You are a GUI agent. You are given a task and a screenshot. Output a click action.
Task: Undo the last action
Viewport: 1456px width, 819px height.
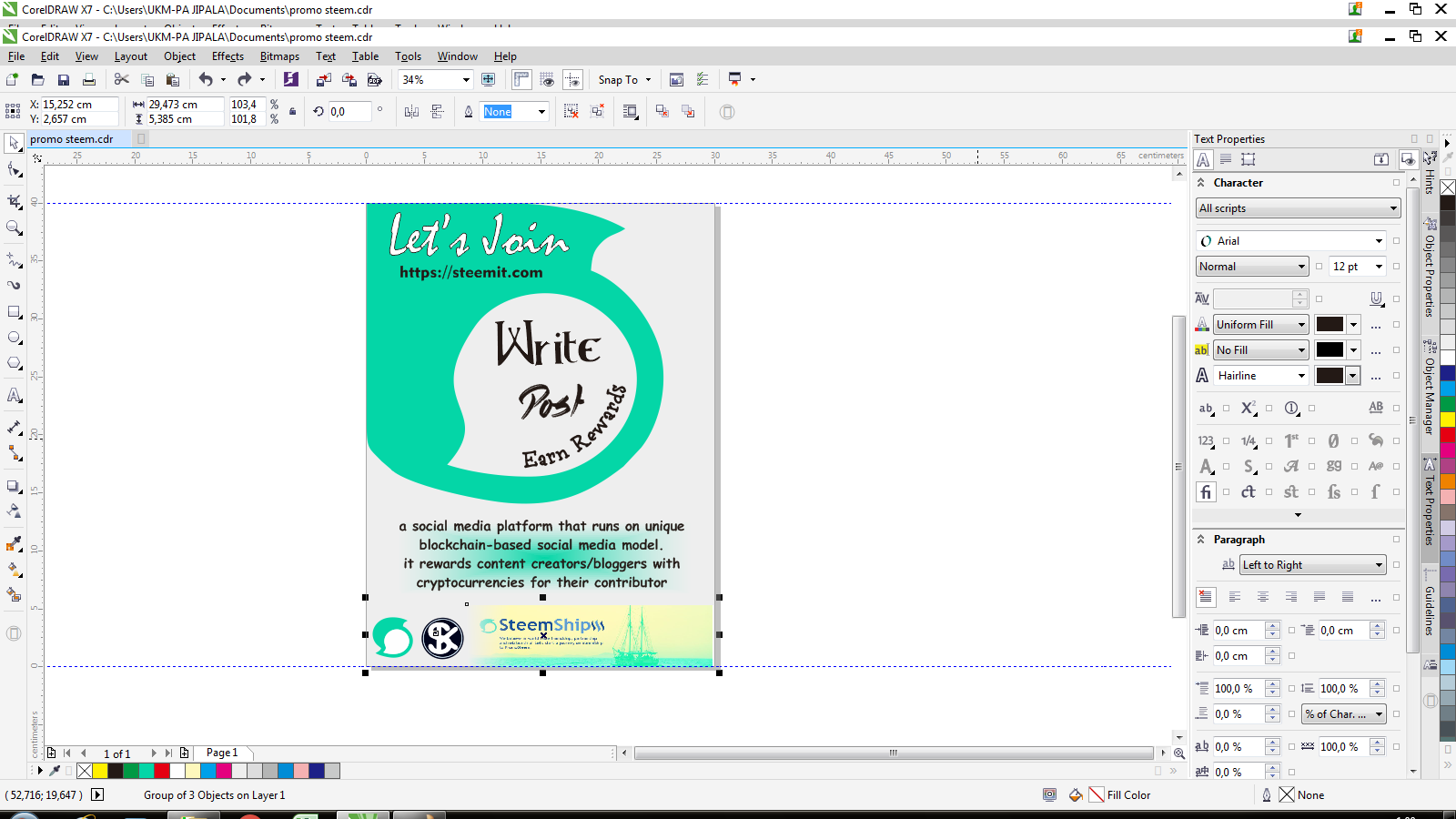click(206, 80)
